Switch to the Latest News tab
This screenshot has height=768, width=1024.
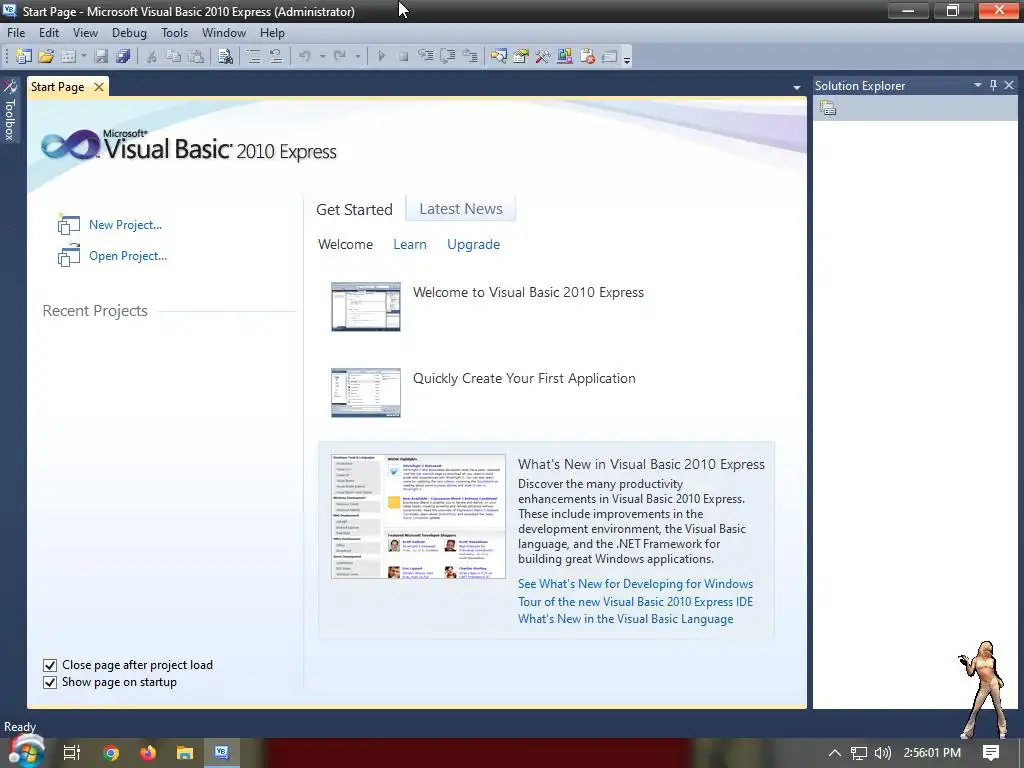(x=461, y=209)
